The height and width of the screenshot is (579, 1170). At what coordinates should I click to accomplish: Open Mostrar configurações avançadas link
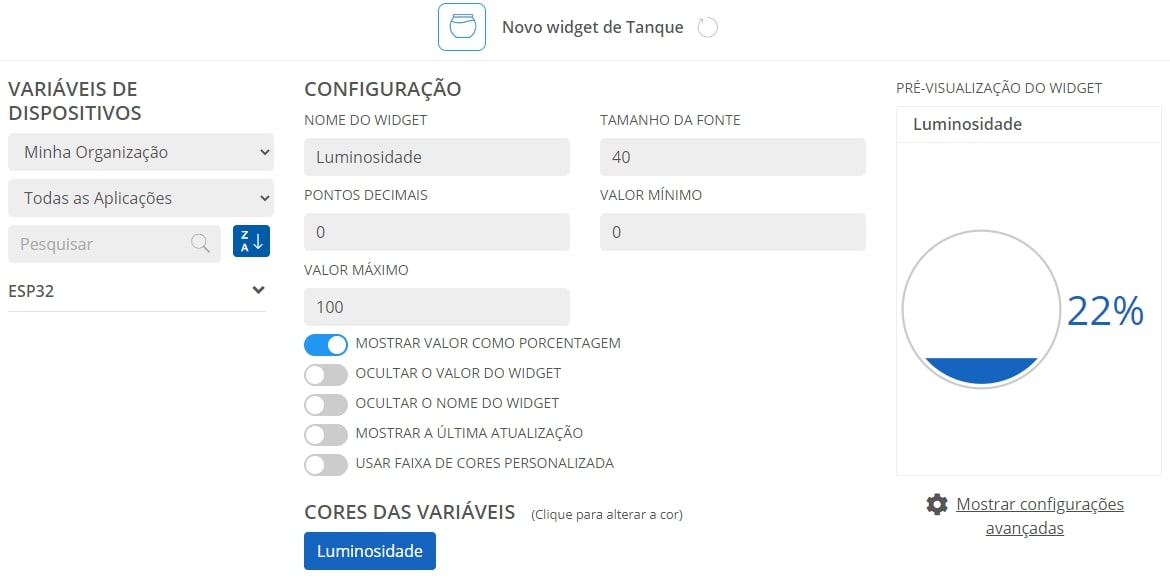click(1039, 516)
